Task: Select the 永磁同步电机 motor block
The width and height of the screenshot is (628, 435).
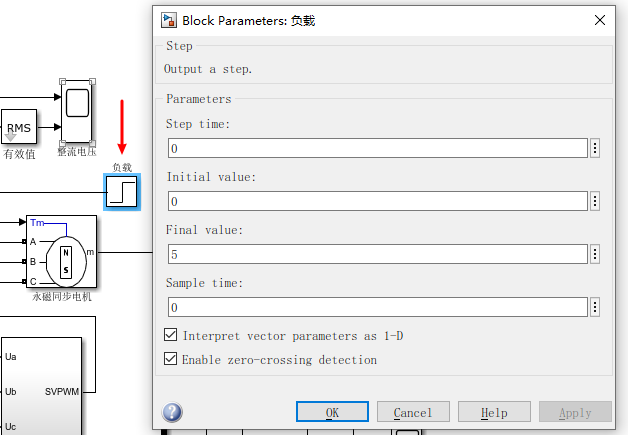Action: tap(63, 251)
